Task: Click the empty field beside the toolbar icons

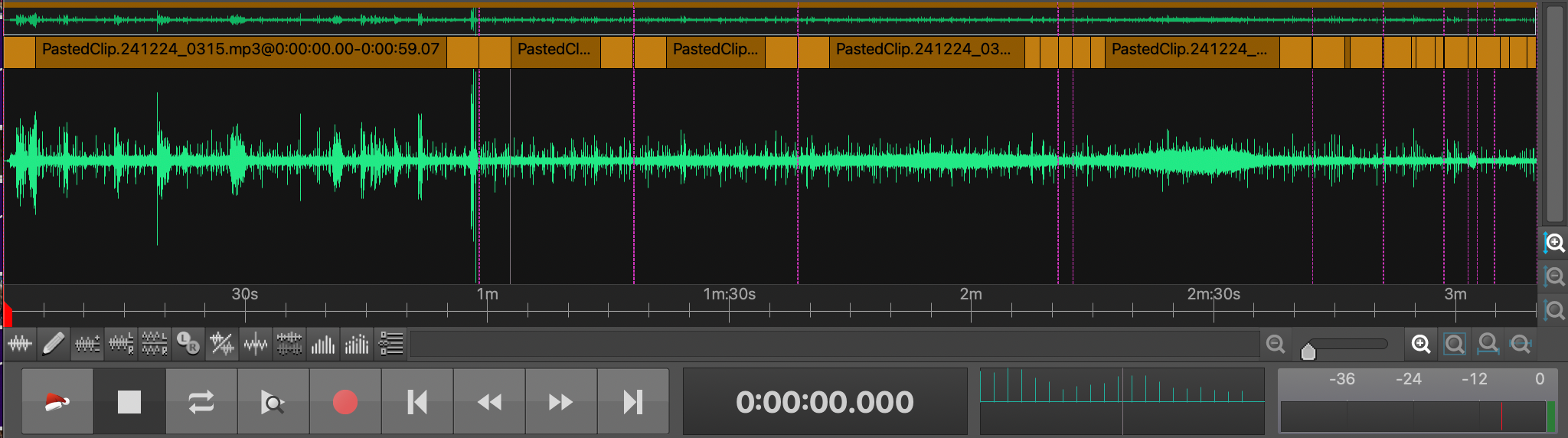Action: pos(835,345)
